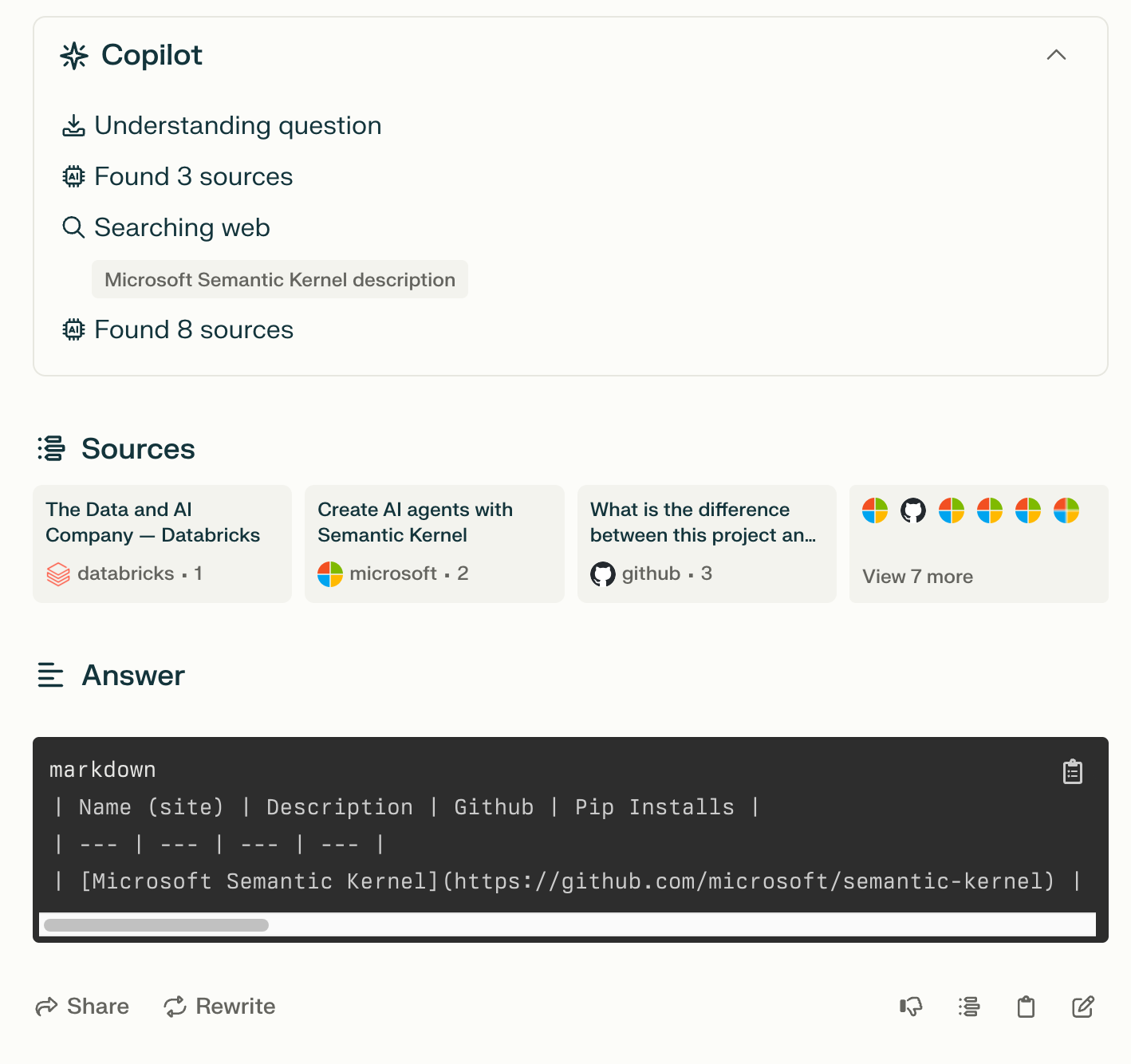
Task: Open Create AI agents with Semantic Kernel source
Action: (434, 544)
